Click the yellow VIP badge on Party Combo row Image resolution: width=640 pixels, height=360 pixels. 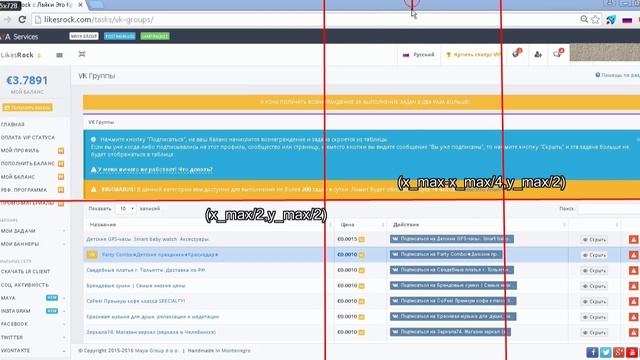pyautogui.click(x=92, y=255)
